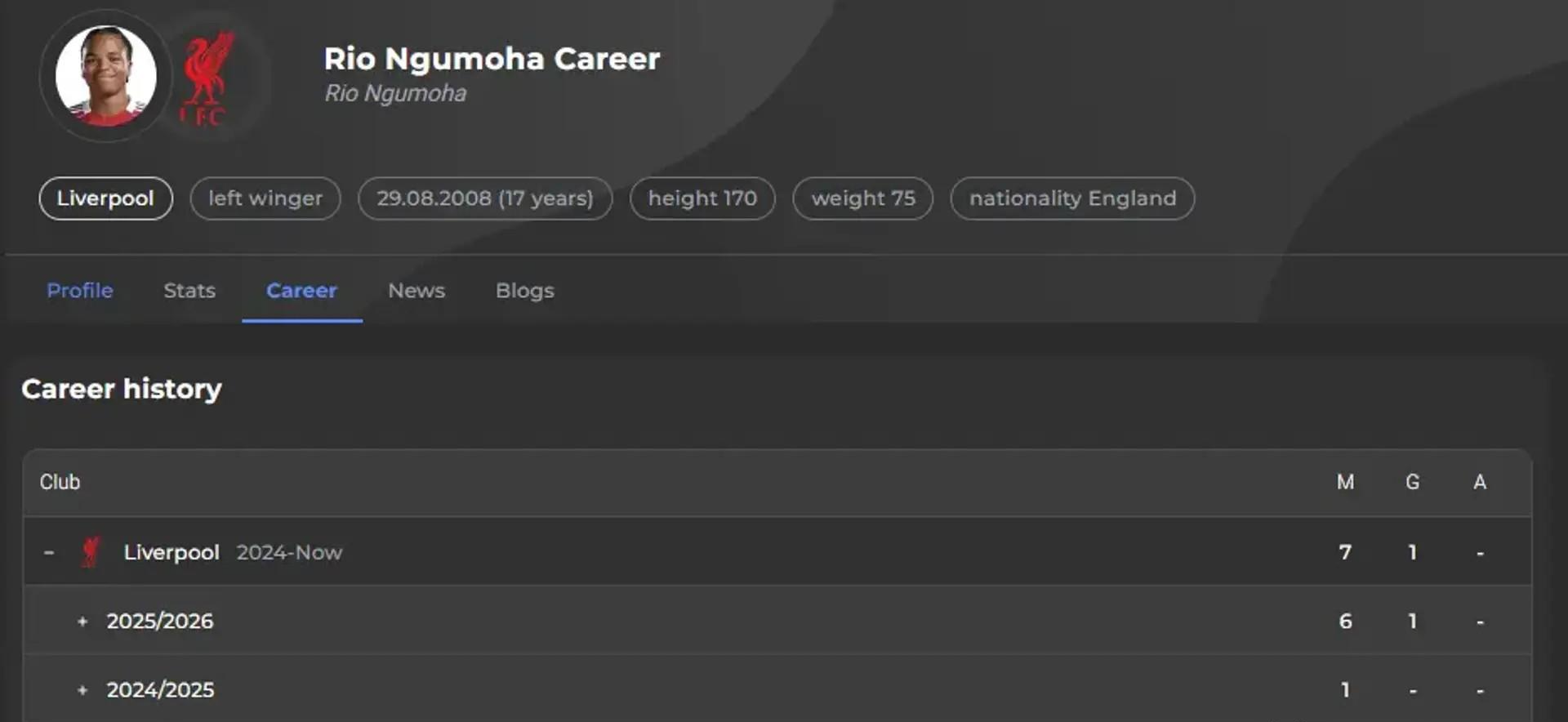Expand the 2024/2025 season row
The height and width of the screenshot is (722, 1568).
pos(82,690)
